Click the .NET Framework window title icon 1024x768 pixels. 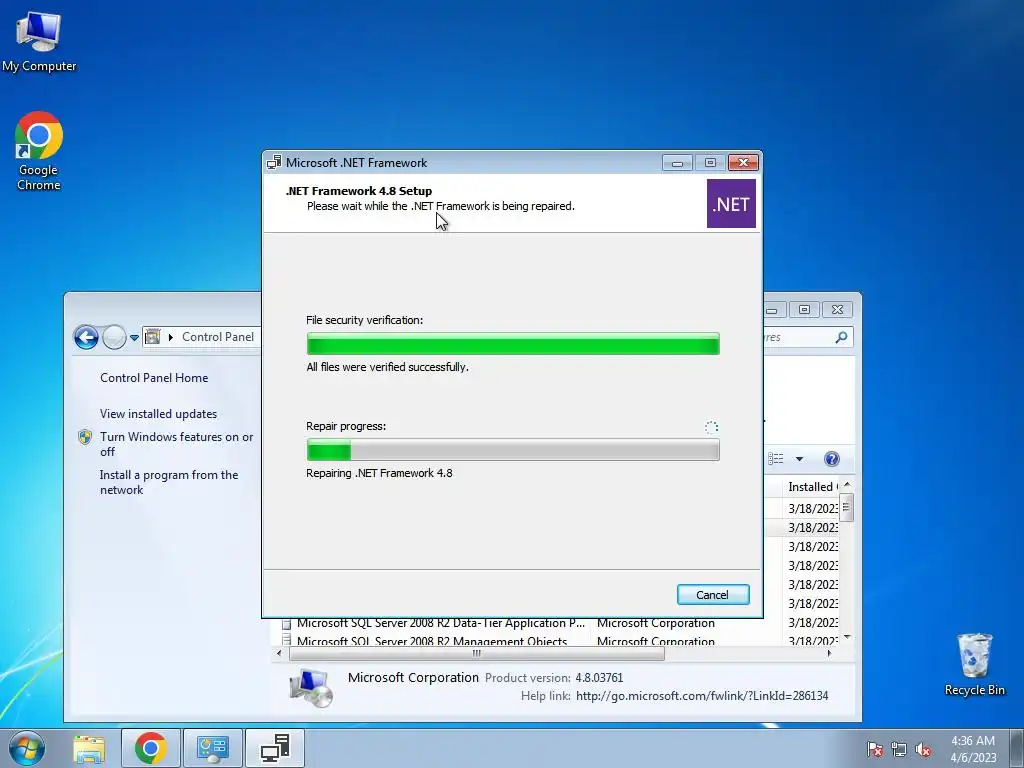point(274,163)
